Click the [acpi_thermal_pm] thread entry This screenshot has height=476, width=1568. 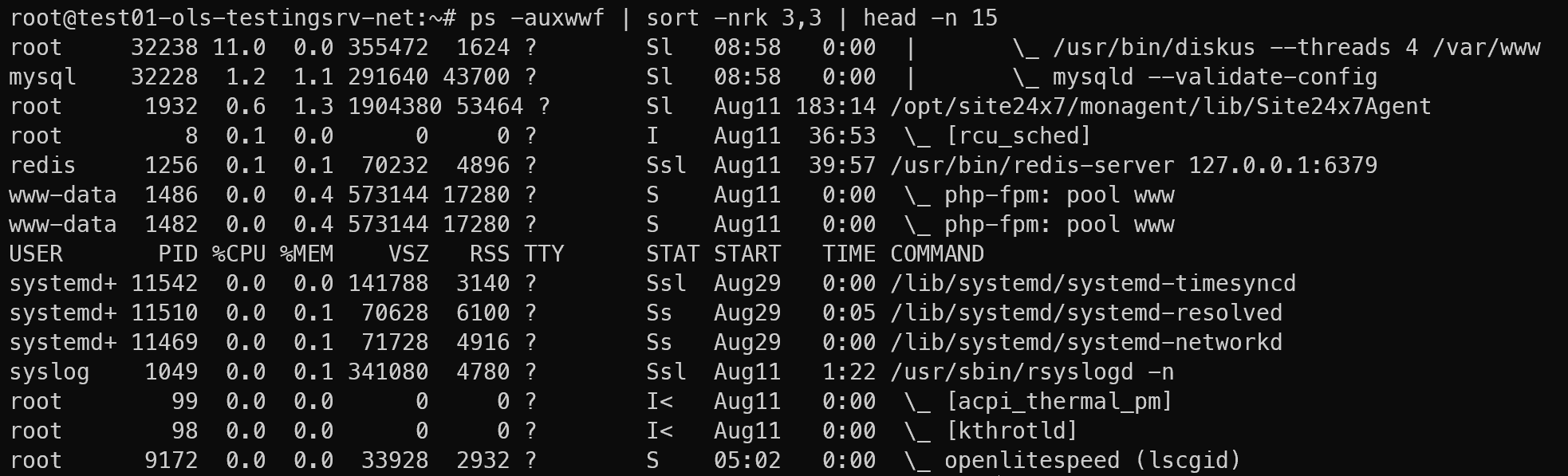tap(1058, 401)
